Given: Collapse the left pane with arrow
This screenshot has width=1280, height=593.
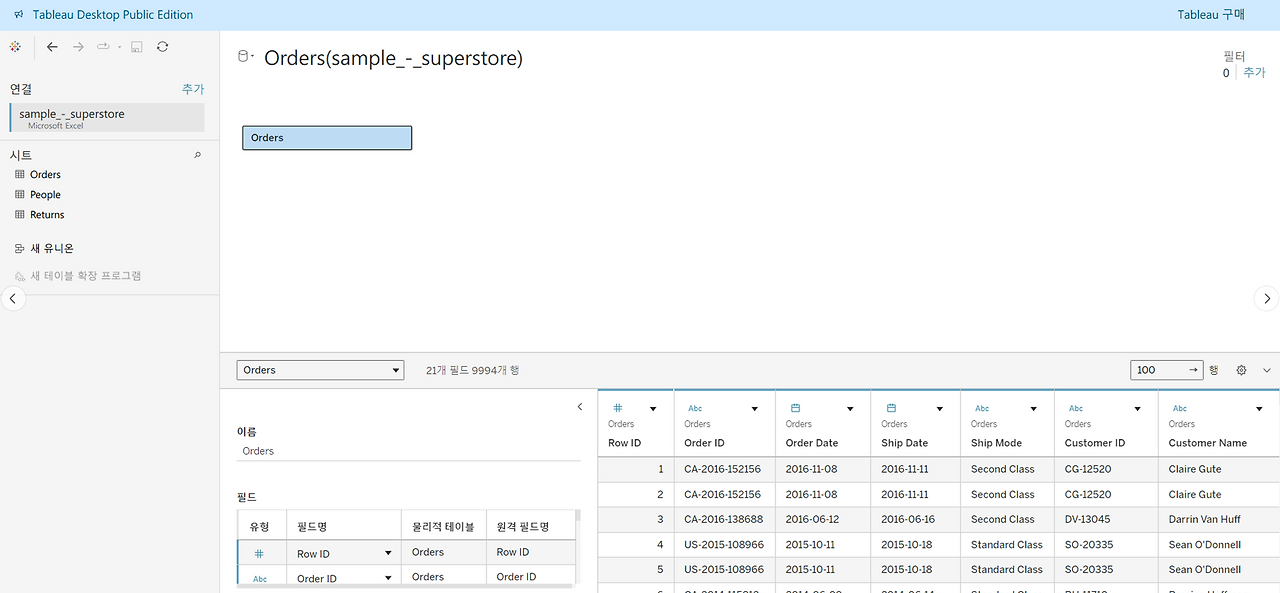Looking at the screenshot, I should [x=13, y=298].
